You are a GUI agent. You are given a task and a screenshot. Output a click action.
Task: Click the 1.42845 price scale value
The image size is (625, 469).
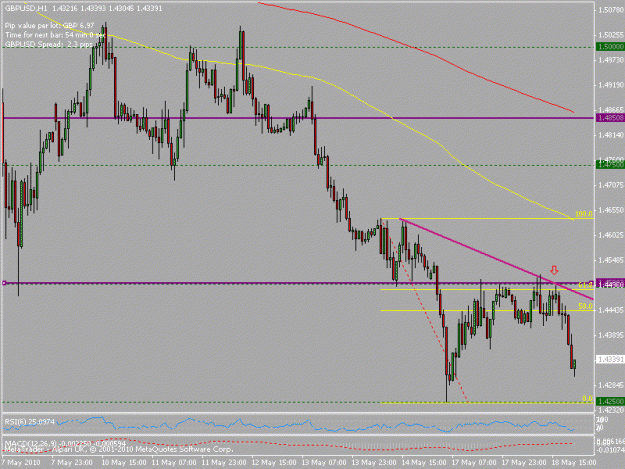point(611,385)
